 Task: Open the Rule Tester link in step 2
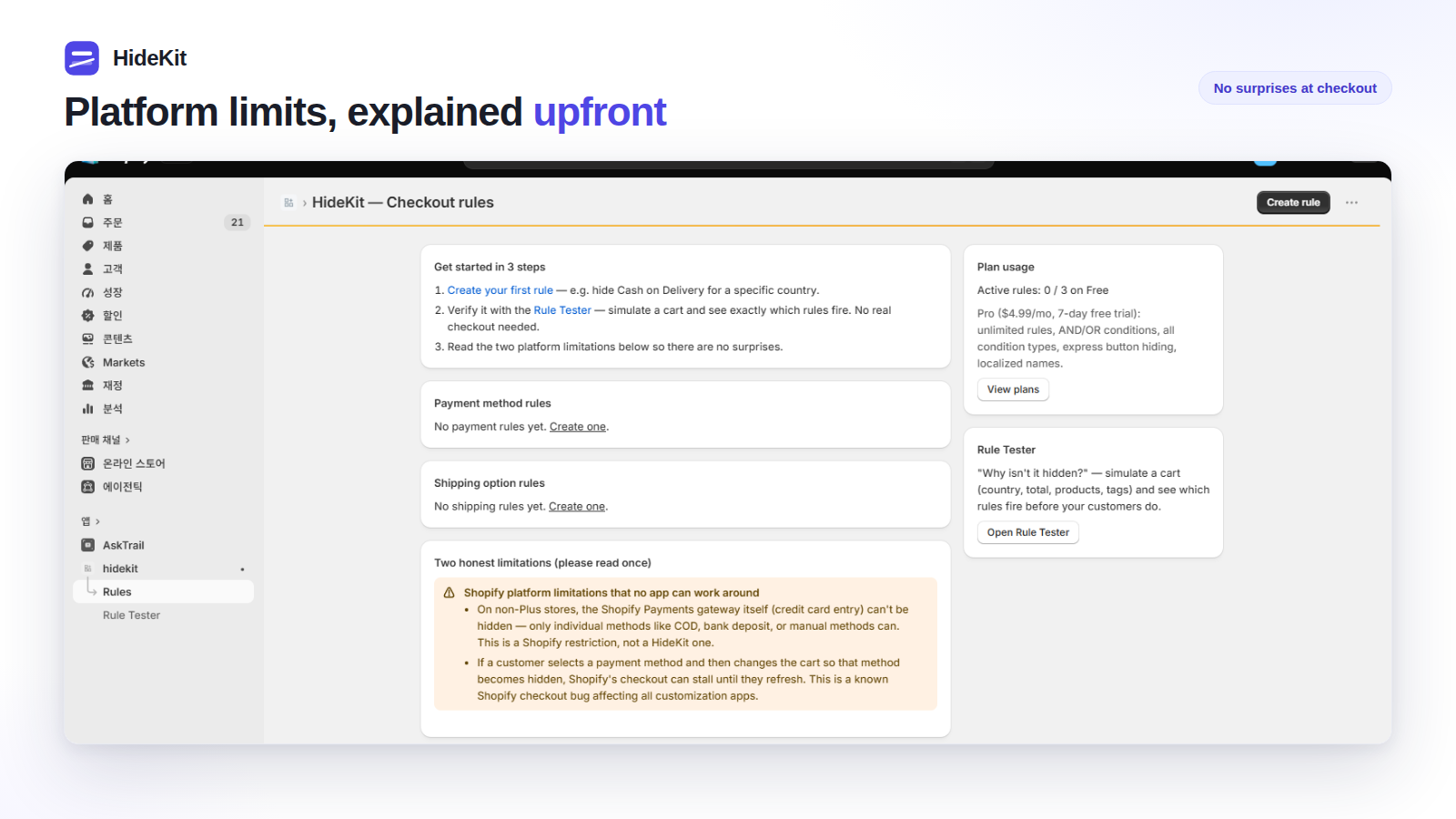[562, 310]
